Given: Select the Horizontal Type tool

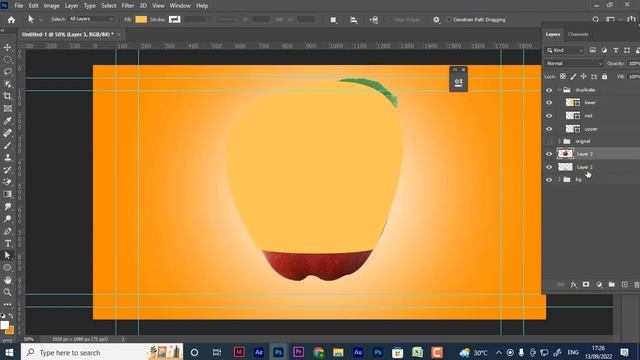Looking at the screenshot, I should click(x=7, y=243).
